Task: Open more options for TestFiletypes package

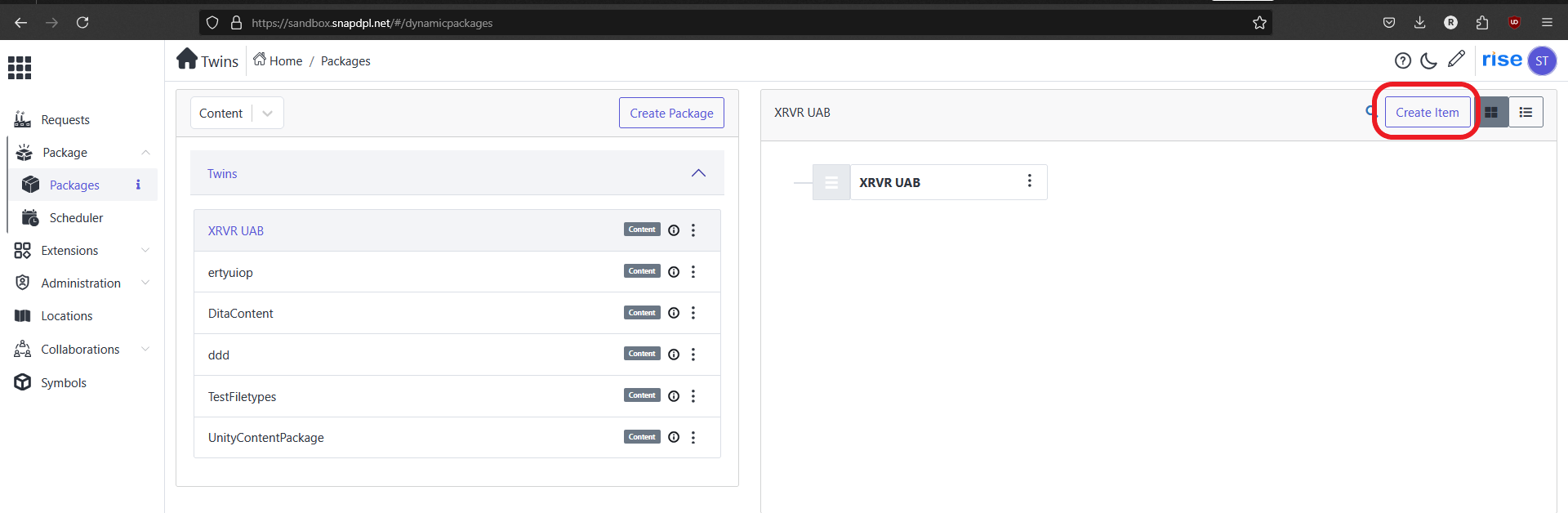Action: tap(693, 396)
